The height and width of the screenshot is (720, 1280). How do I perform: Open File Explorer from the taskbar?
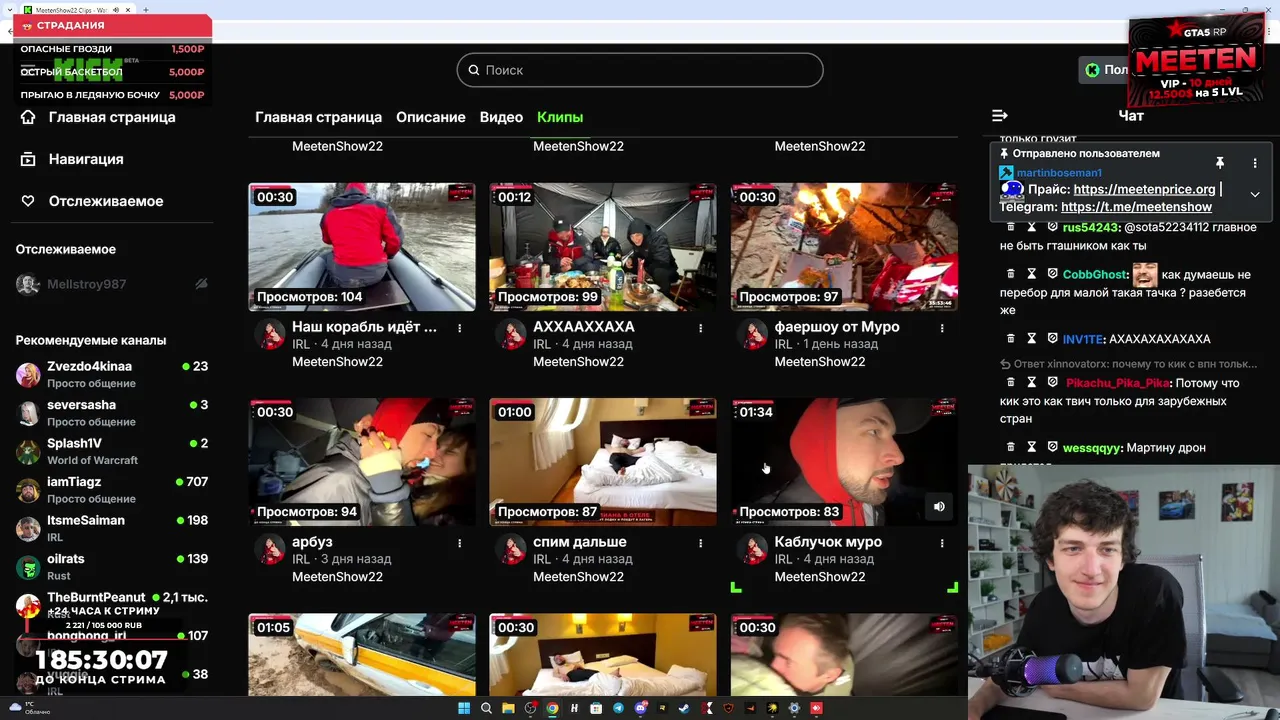click(x=508, y=708)
